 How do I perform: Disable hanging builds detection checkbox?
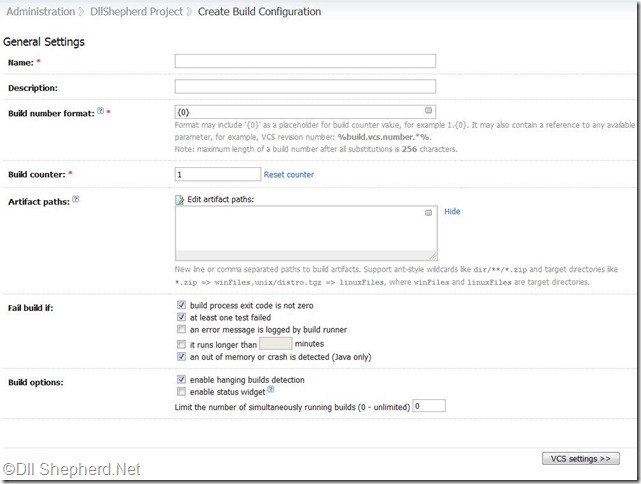(180, 380)
